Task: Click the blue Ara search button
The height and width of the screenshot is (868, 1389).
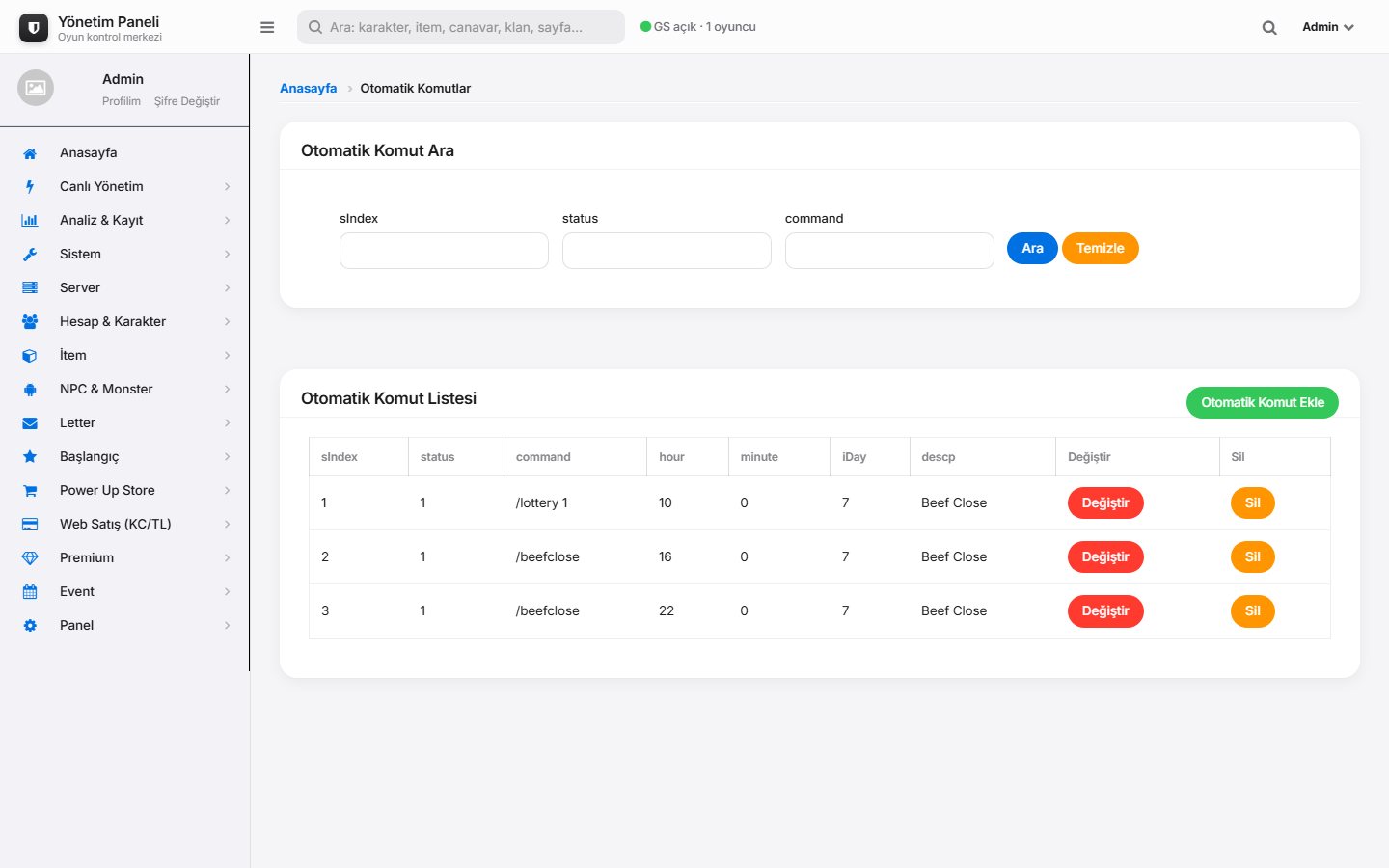Action: 1032,248
